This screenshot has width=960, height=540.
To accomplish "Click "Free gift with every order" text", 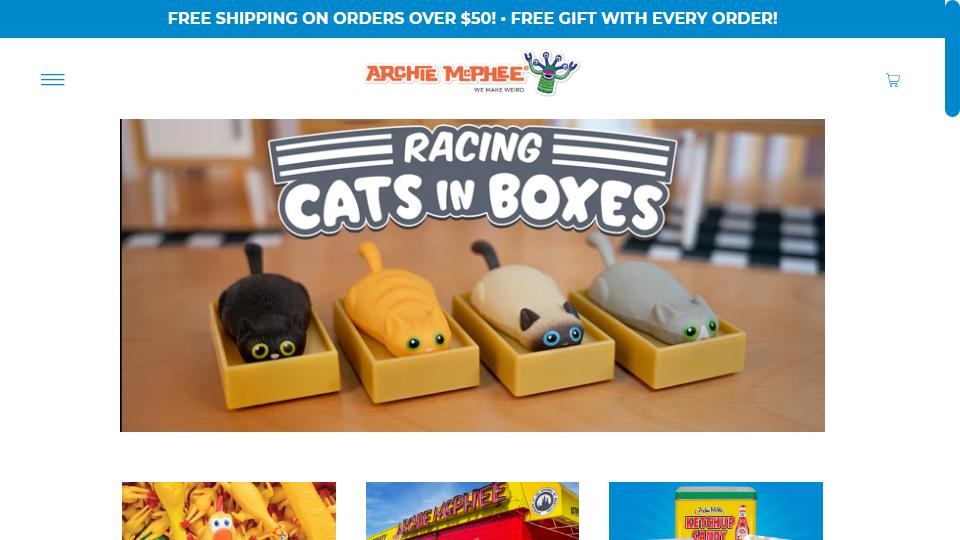I will pyautogui.click(x=644, y=18).
